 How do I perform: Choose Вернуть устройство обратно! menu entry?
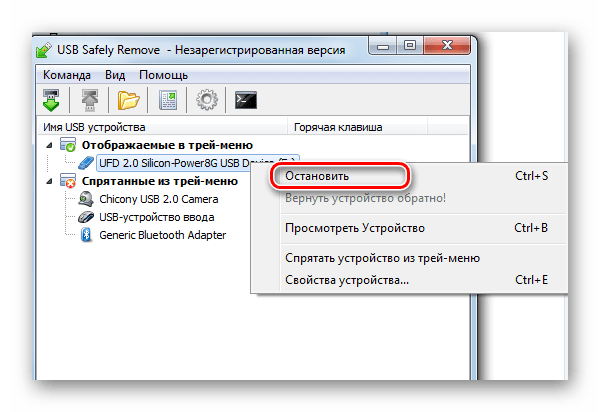click(409, 198)
